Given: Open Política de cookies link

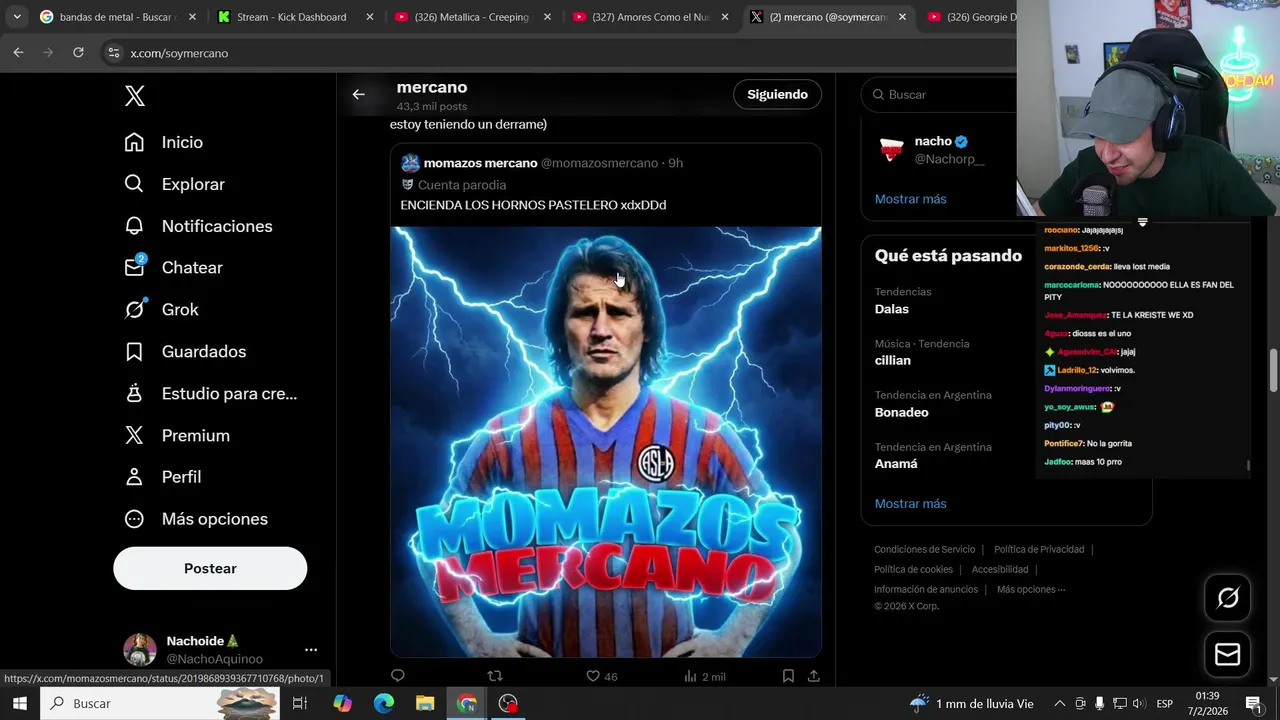Looking at the screenshot, I should click(913, 569).
